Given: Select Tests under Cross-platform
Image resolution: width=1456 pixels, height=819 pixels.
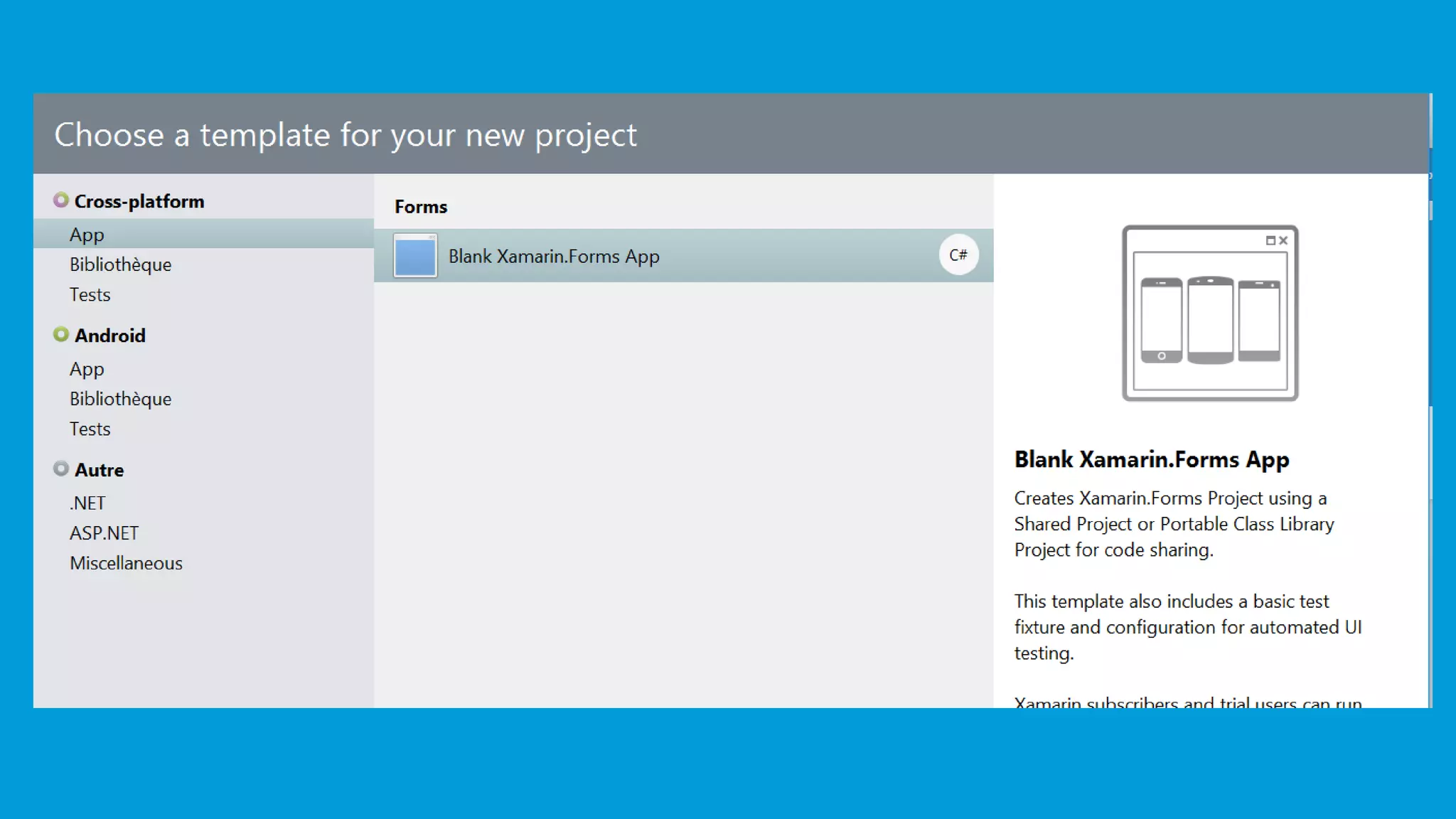Looking at the screenshot, I should point(90,294).
